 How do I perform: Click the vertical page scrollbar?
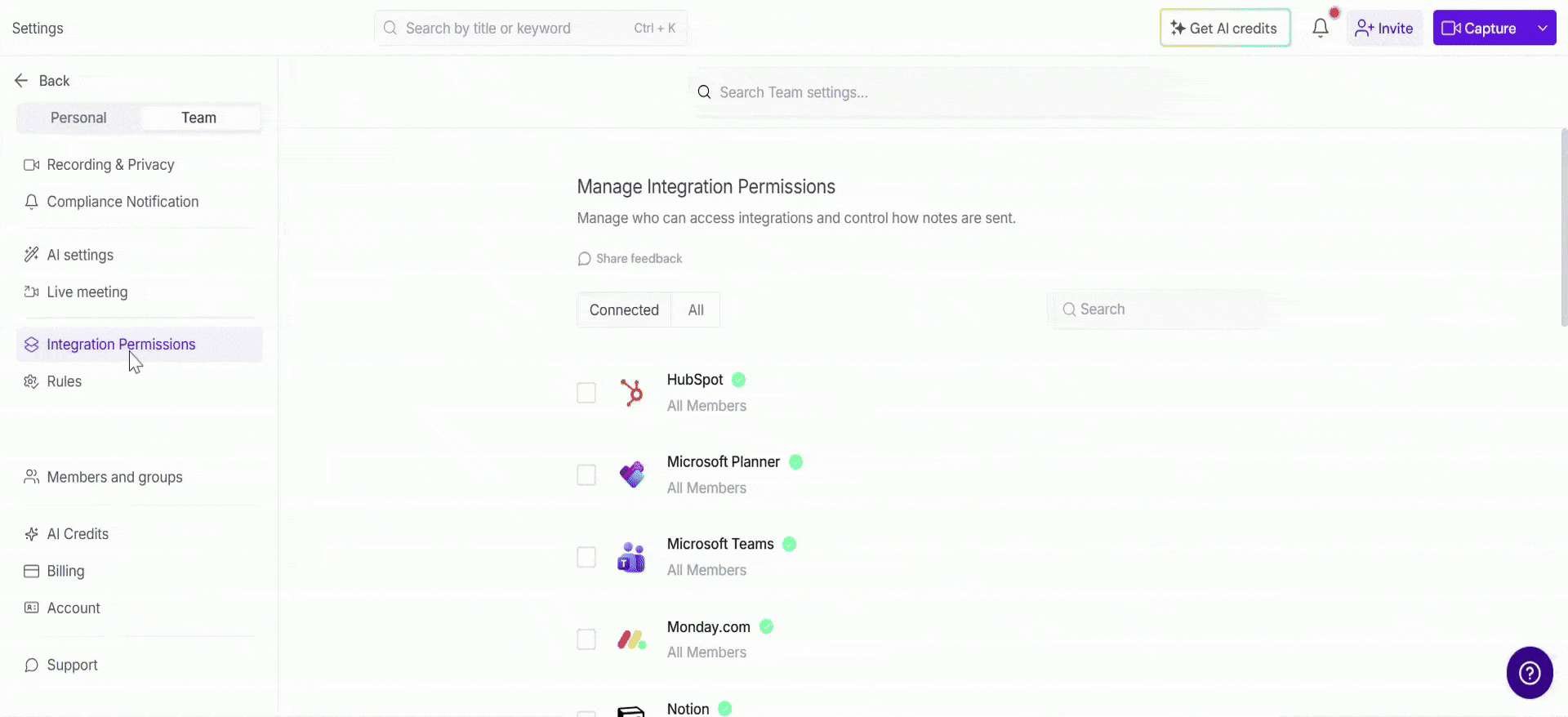coord(1564,228)
